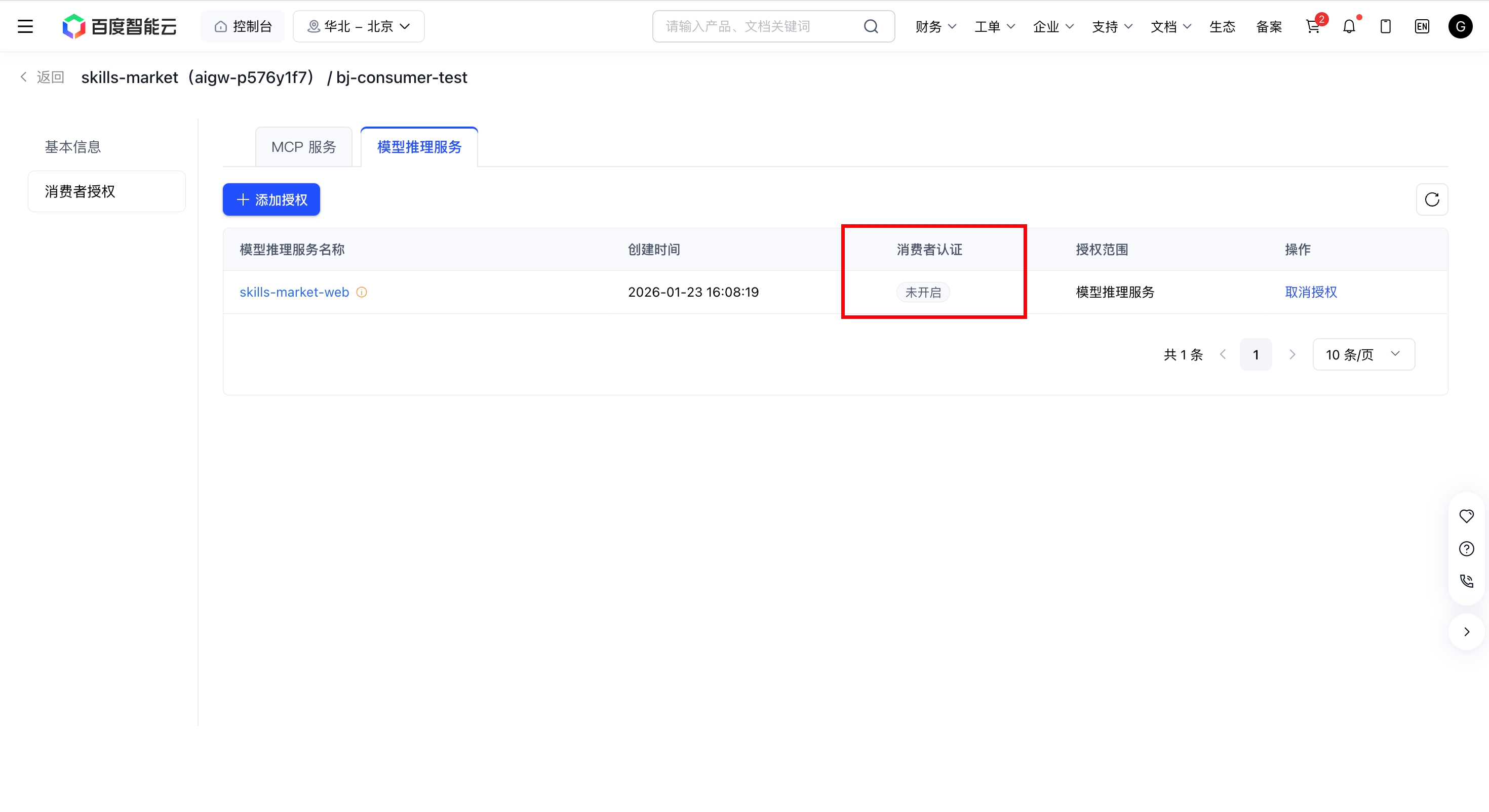Screen dimensions: 1489x812
Task: Expand the 企业 menu
Action: 1053,27
